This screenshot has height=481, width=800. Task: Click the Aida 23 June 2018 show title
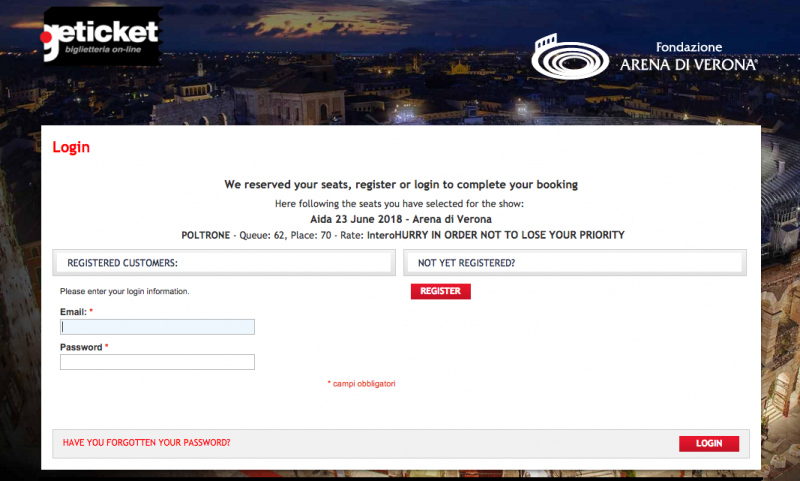click(x=401, y=219)
